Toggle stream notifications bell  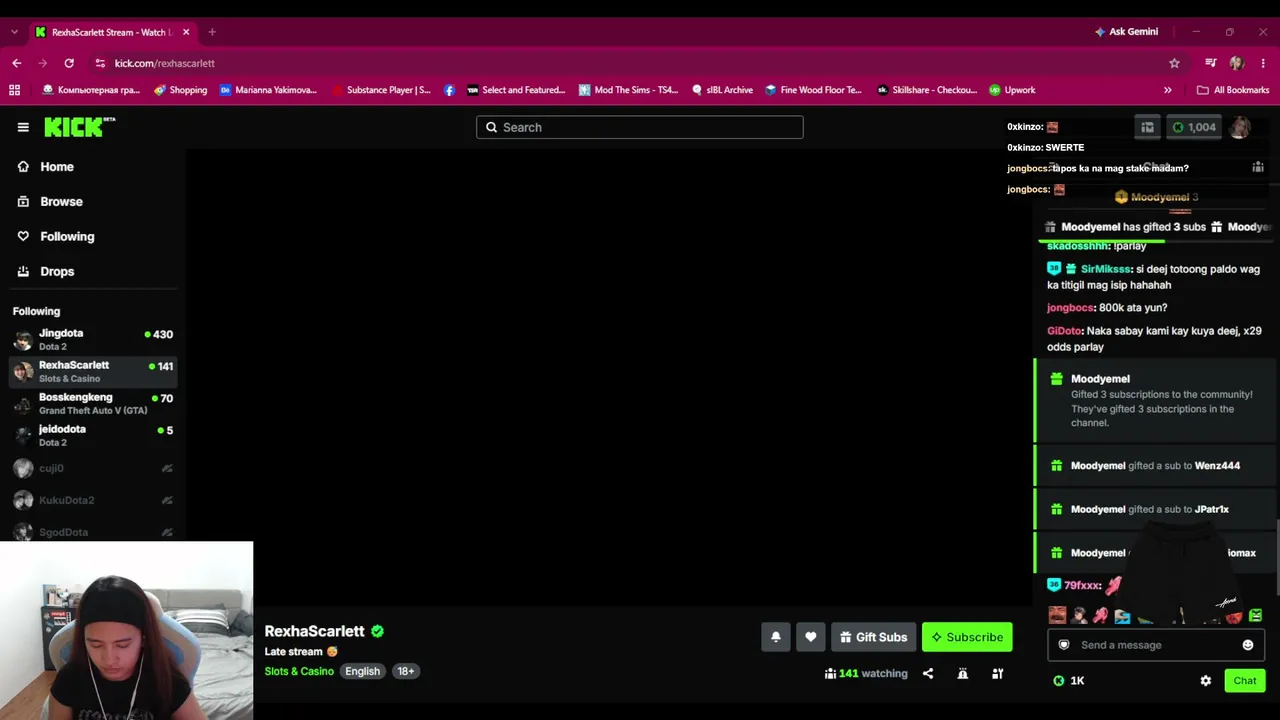[x=776, y=637]
